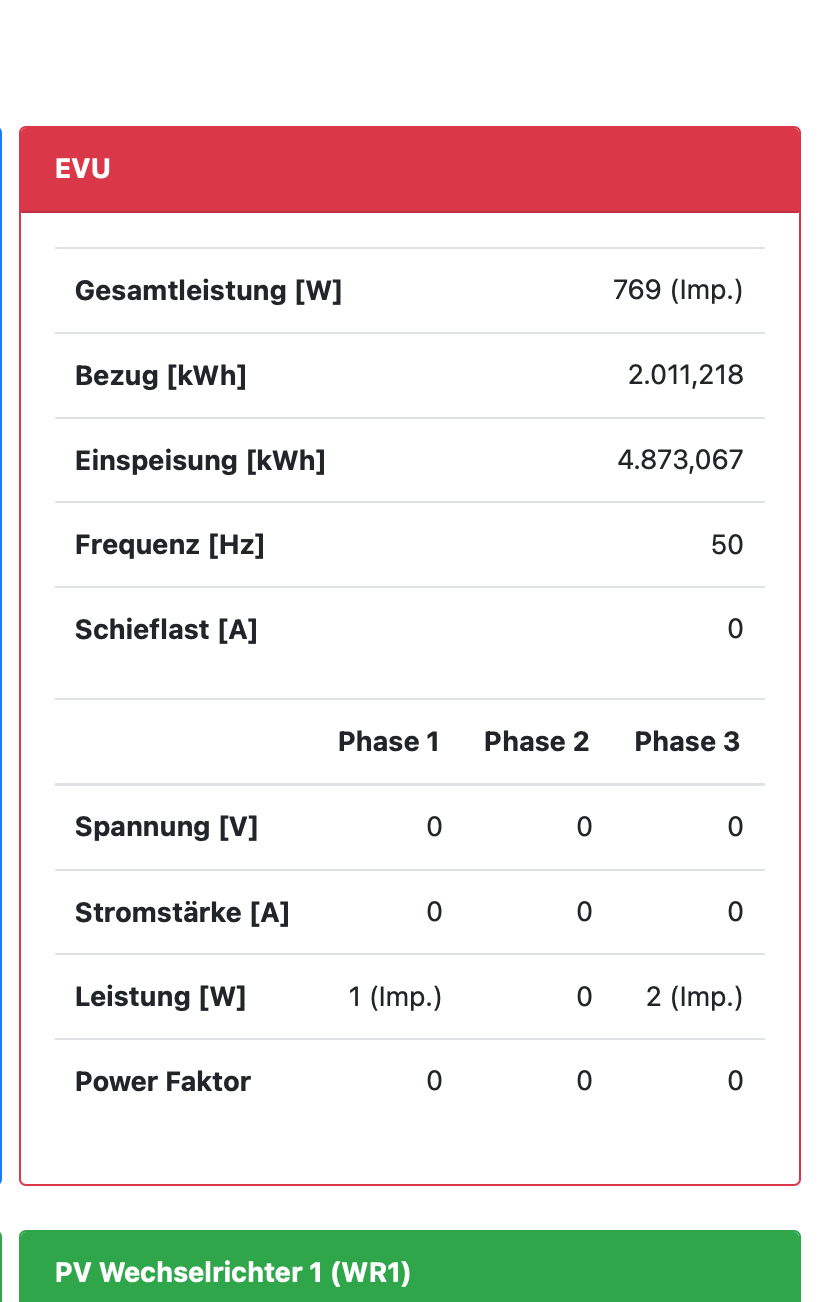Click the Phase 3 Leistung value 2 (Imp.)
Screen dimensions: 824x1302
click(694, 997)
